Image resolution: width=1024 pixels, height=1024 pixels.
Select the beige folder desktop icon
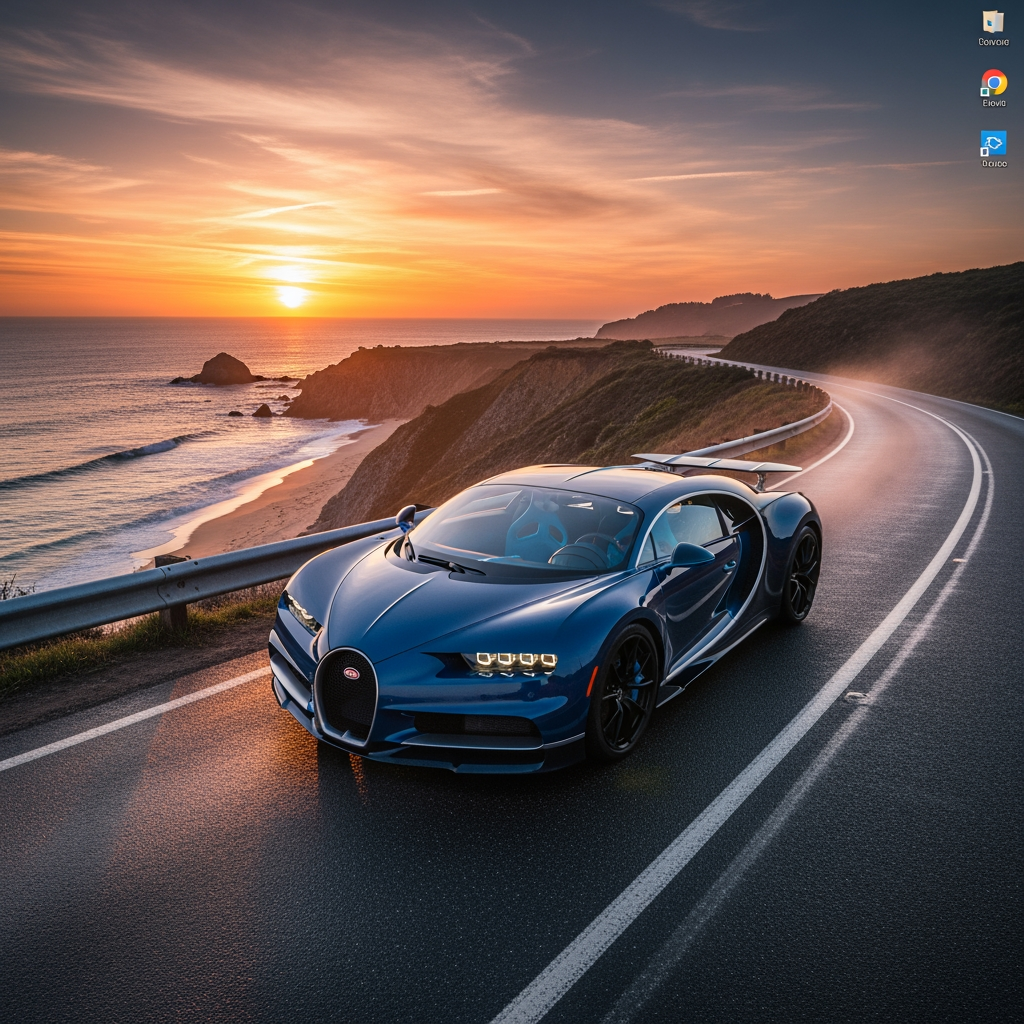click(x=993, y=22)
